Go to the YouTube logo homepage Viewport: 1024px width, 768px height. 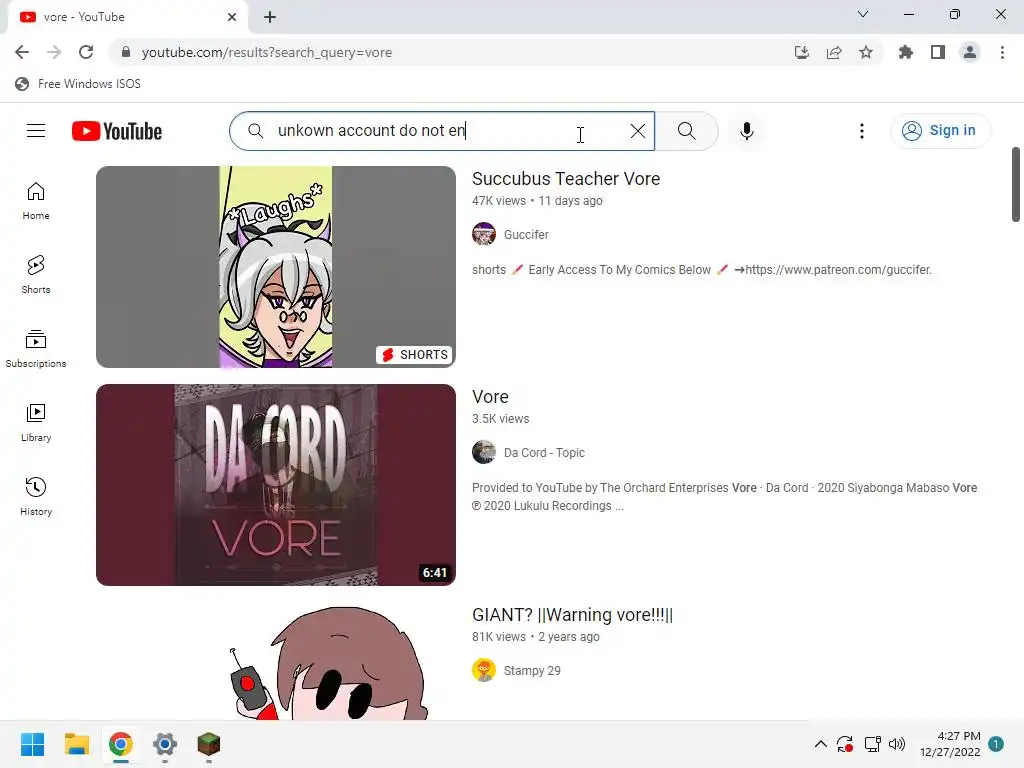click(x=117, y=131)
